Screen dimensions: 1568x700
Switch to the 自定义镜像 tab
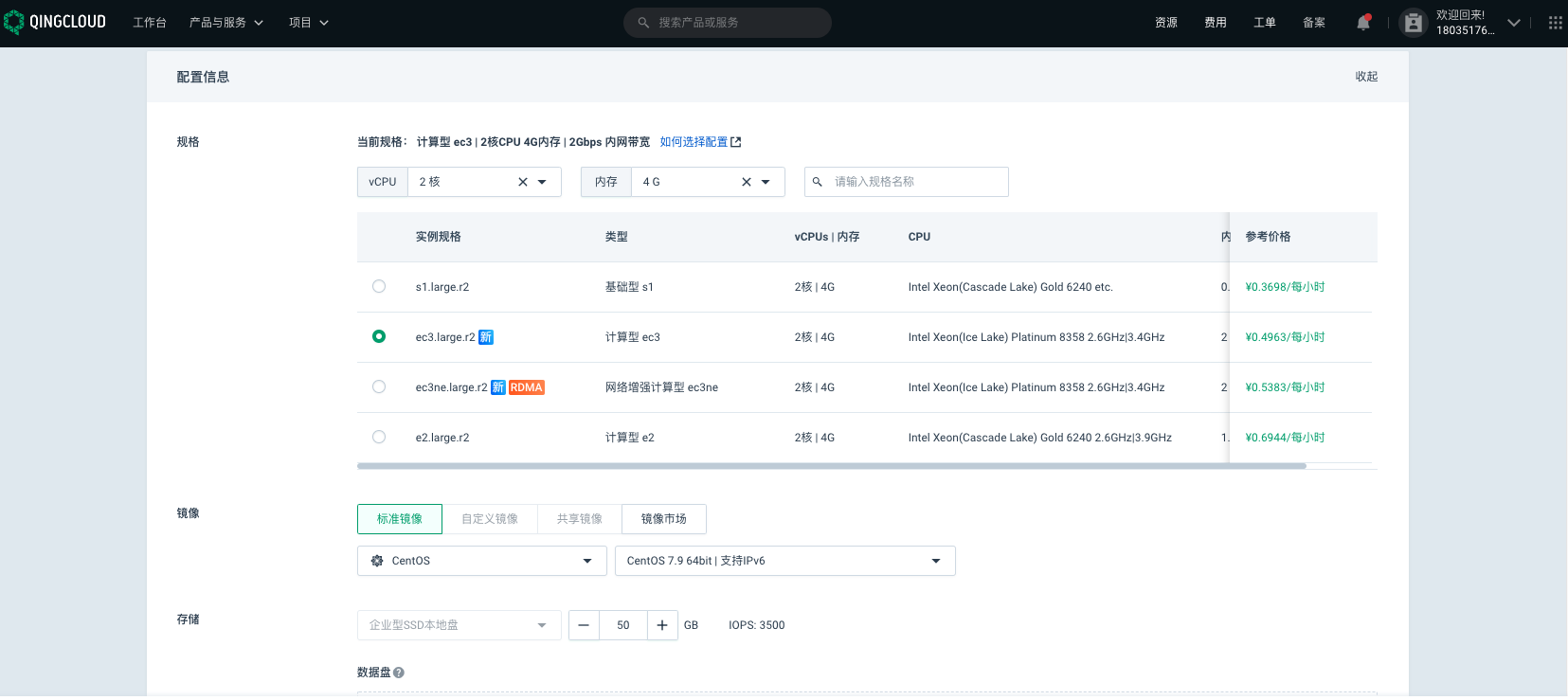tap(490, 519)
